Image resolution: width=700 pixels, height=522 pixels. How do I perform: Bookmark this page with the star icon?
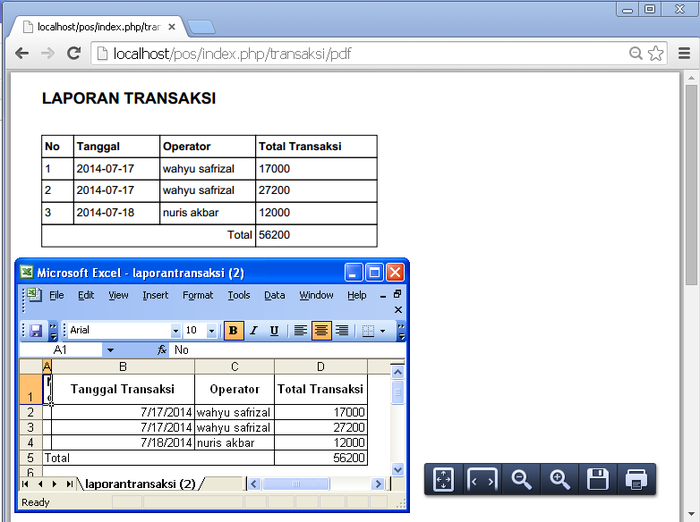pos(656,54)
